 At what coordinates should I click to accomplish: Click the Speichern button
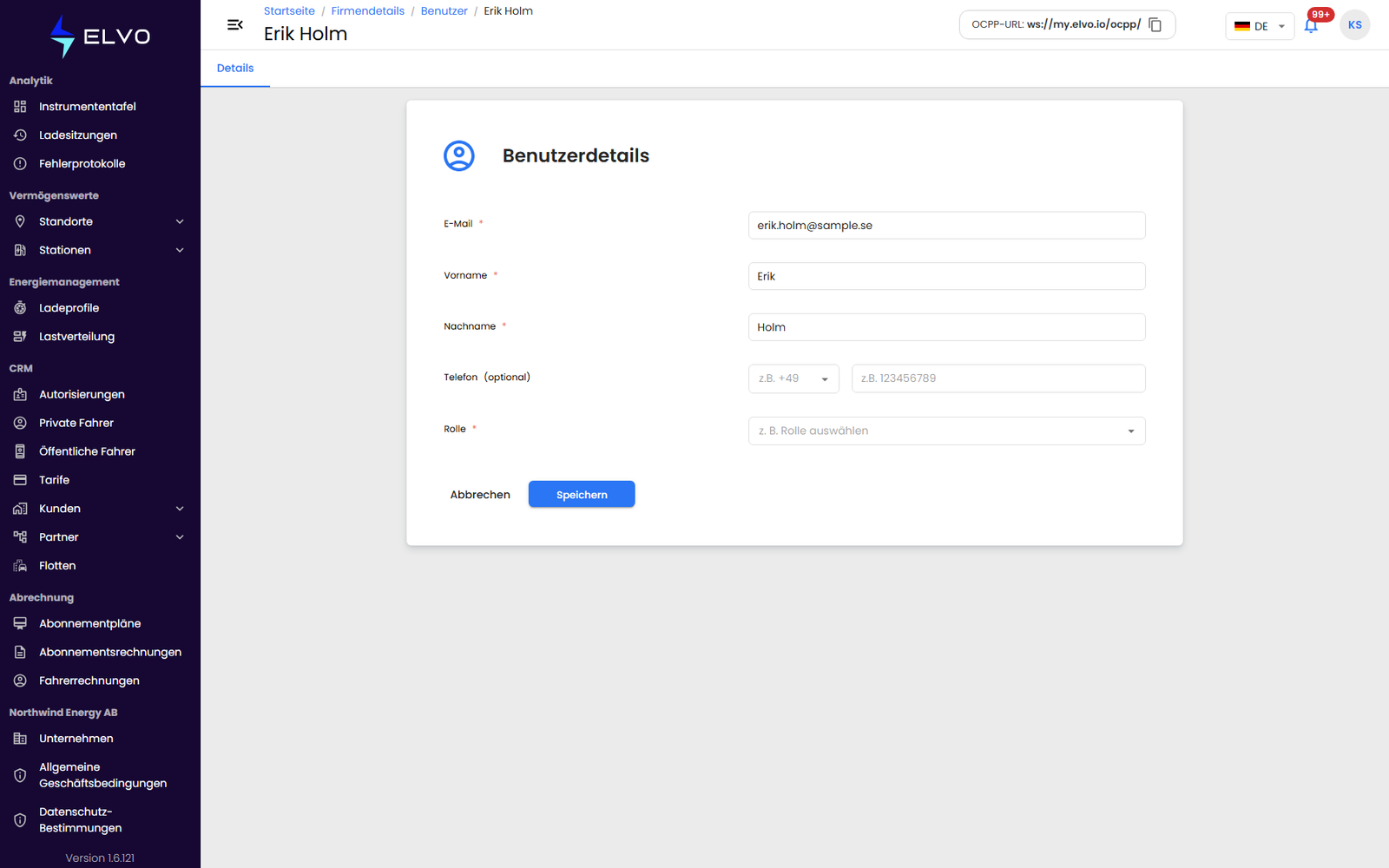point(582,494)
